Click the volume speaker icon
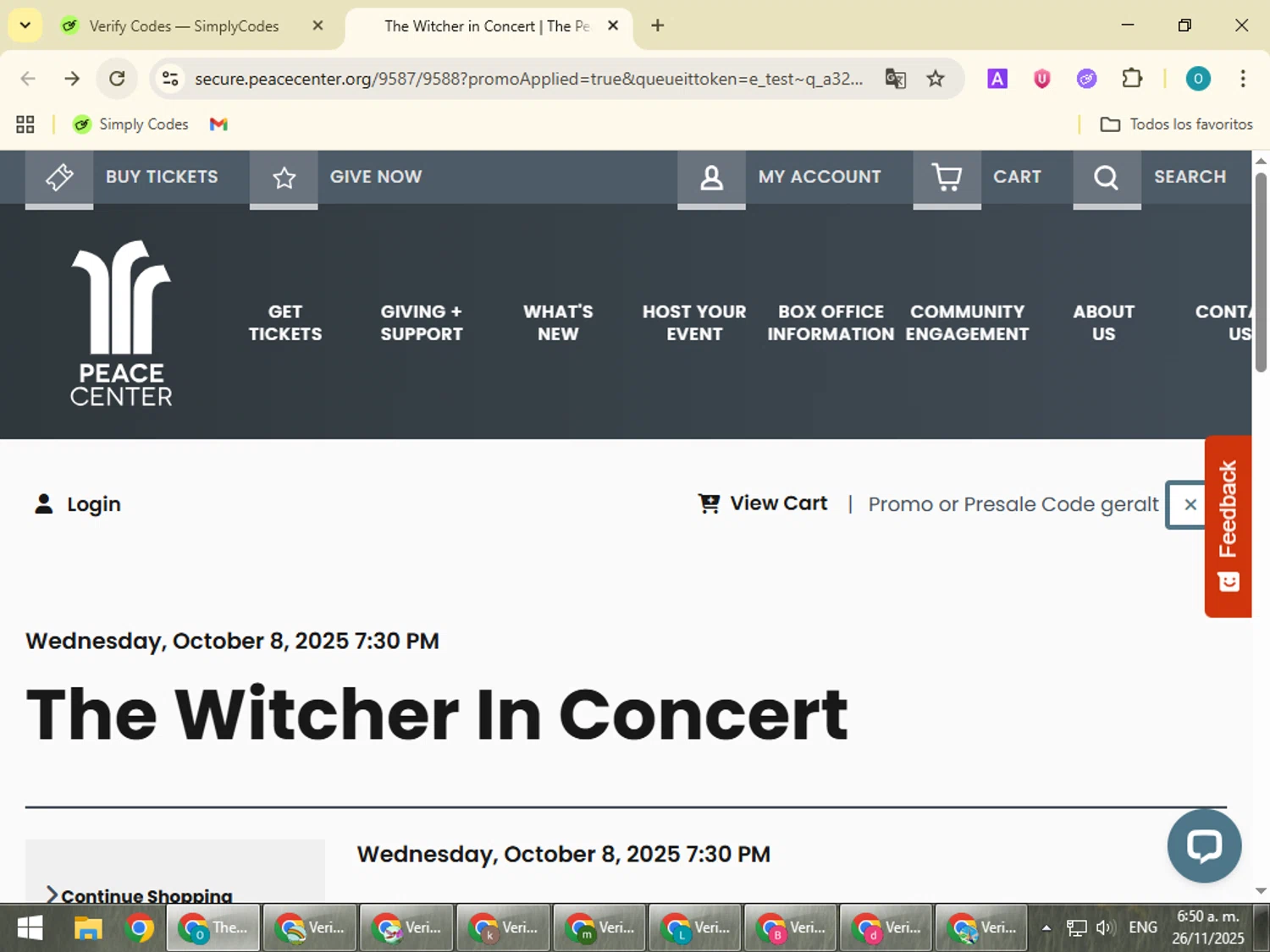Screen dimensions: 1270x952 click(1104, 927)
